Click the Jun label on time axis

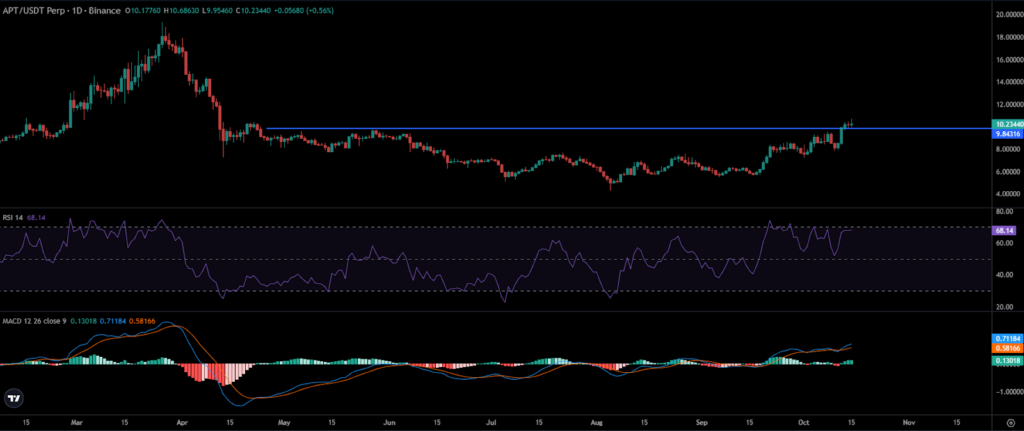click(391, 423)
